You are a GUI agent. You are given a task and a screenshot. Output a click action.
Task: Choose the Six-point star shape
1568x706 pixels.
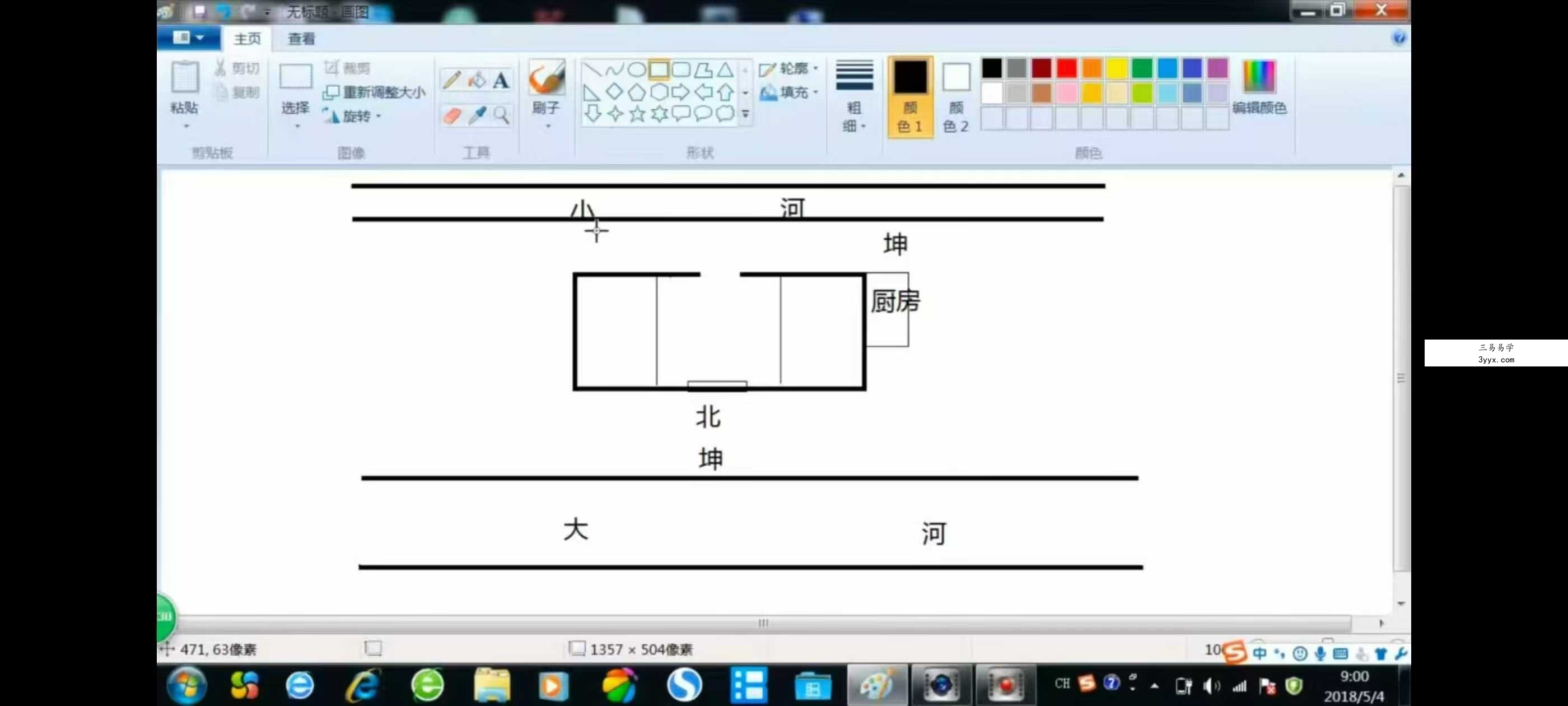click(x=659, y=114)
